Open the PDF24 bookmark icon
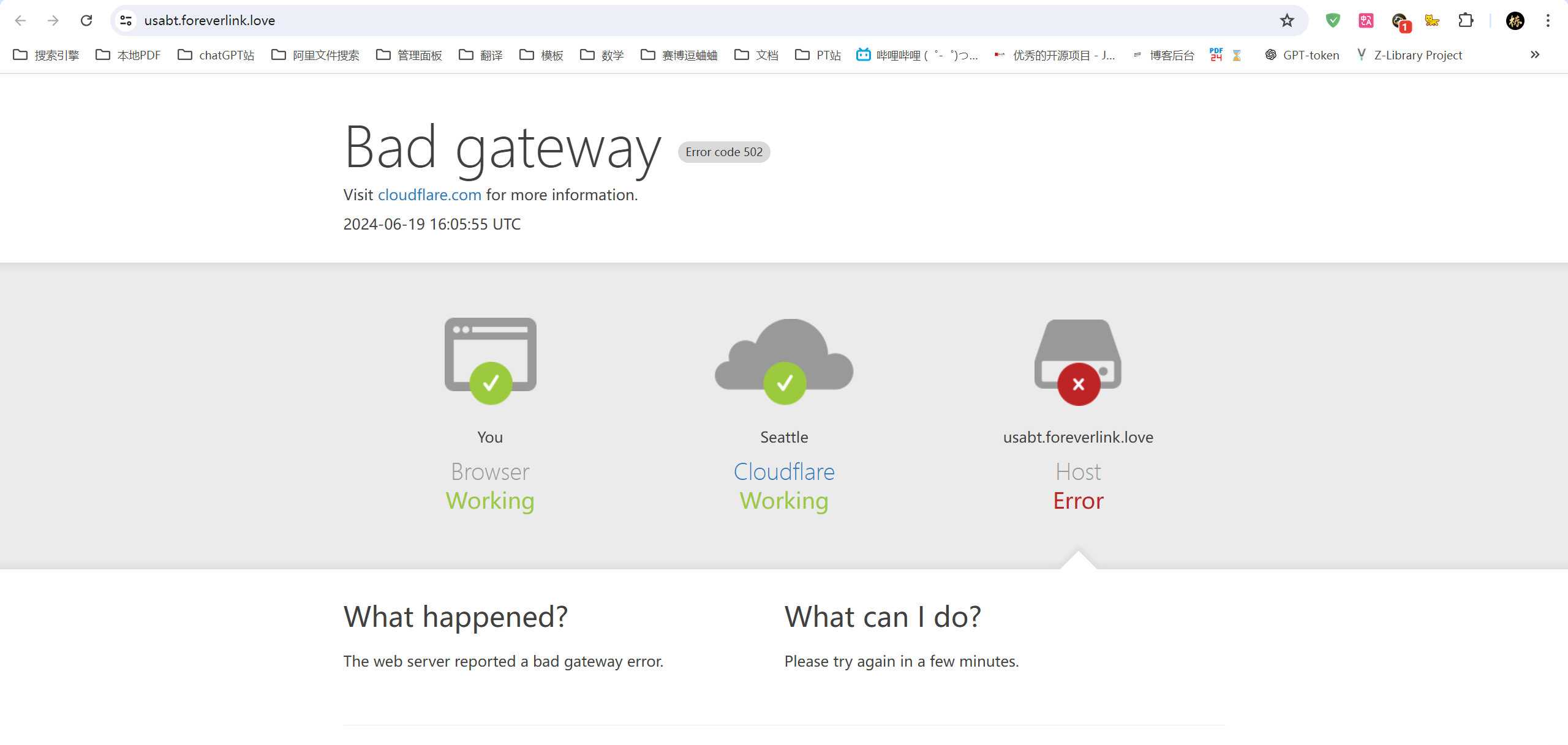 click(x=1216, y=55)
